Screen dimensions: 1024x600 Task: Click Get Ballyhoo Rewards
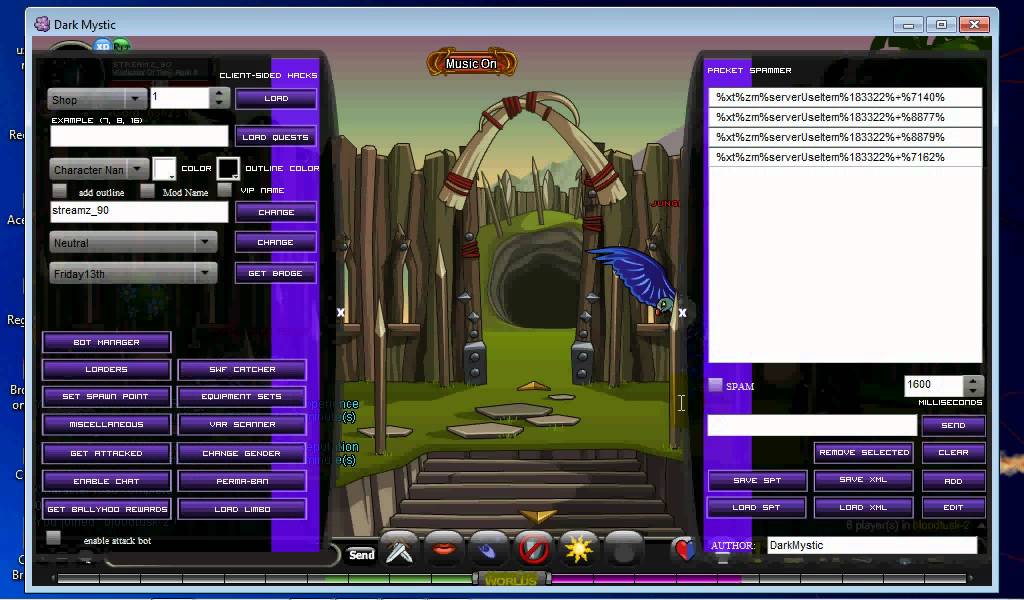coord(106,509)
